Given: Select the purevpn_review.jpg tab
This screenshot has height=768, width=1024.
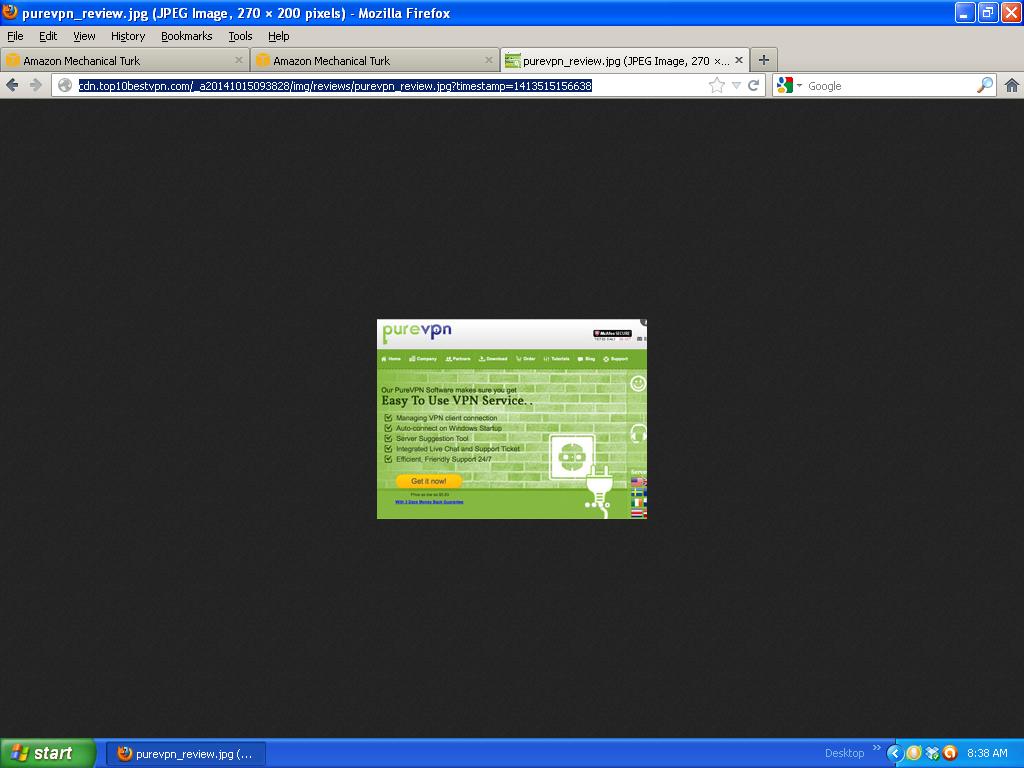Looking at the screenshot, I should tap(624, 61).
